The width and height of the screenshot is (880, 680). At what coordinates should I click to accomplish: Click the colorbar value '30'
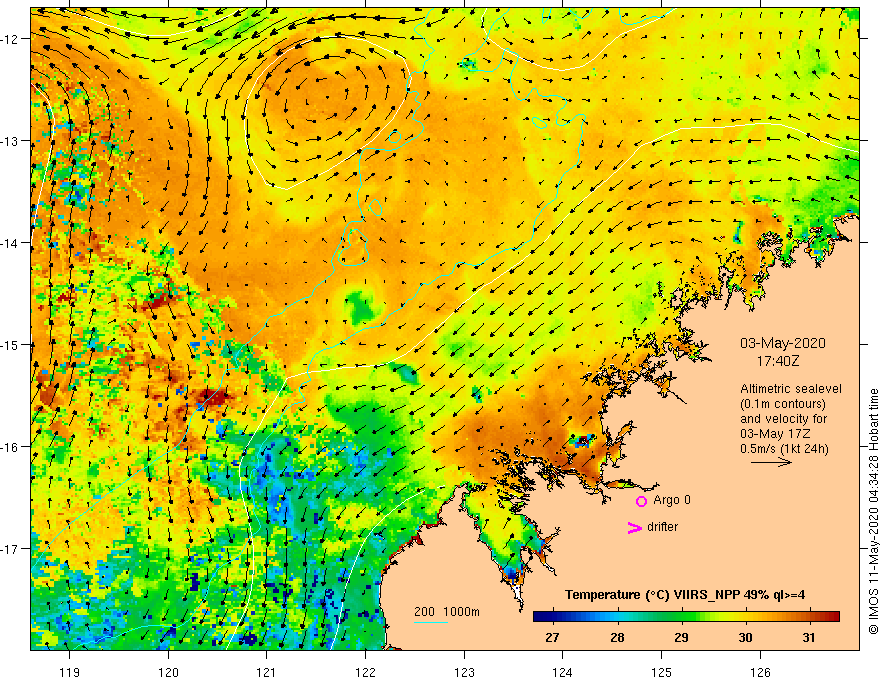(x=745, y=637)
